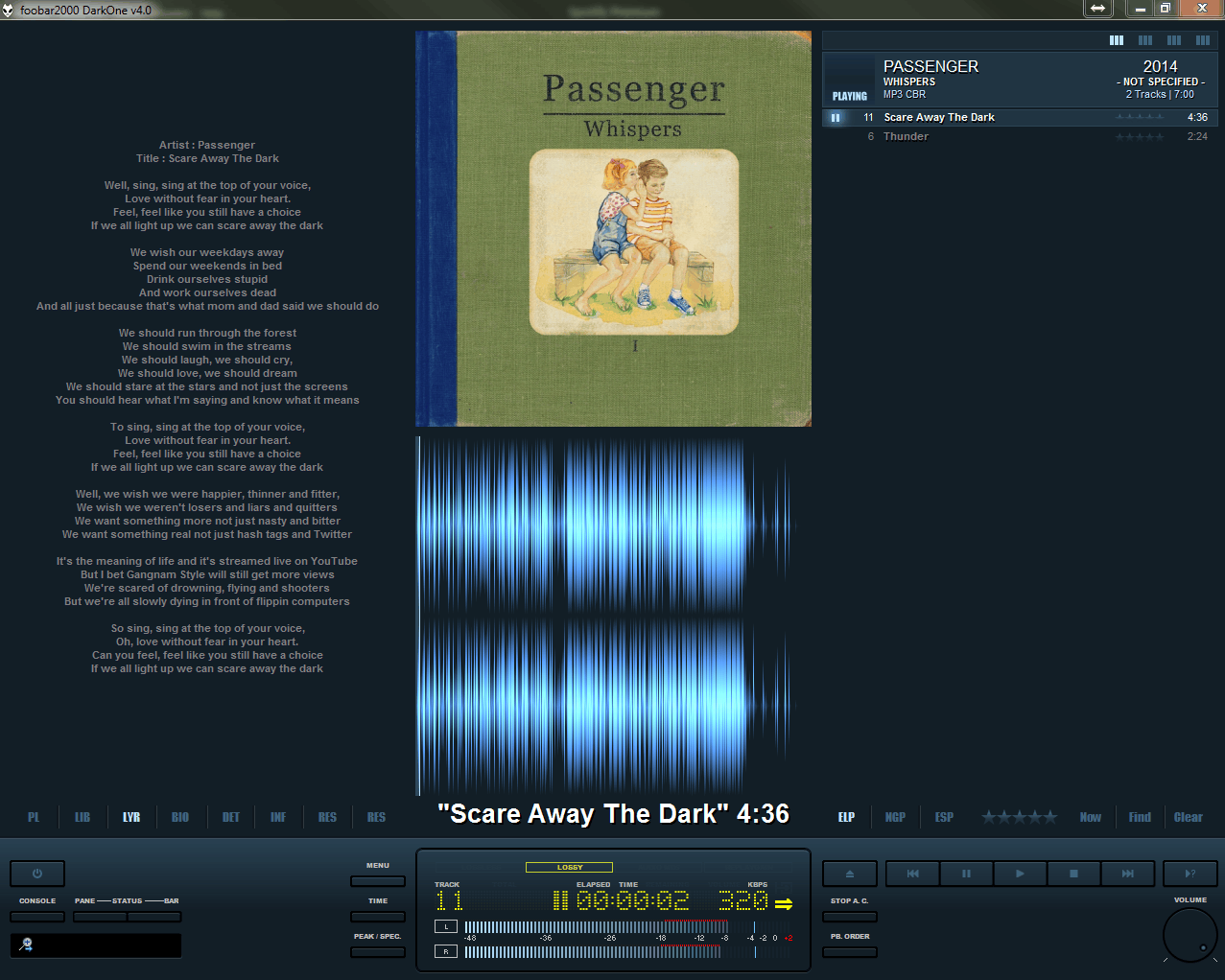This screenshot has width=1225, height=980.
Task: Click the yellow pause indicator in display
Action: [560, 900]
